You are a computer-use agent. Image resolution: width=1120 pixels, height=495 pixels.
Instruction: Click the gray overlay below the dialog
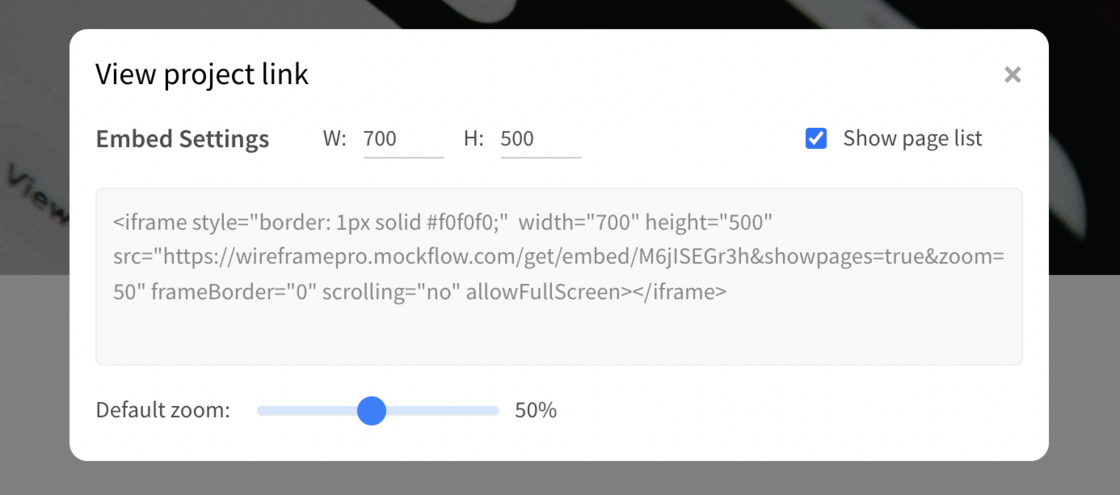560,478
